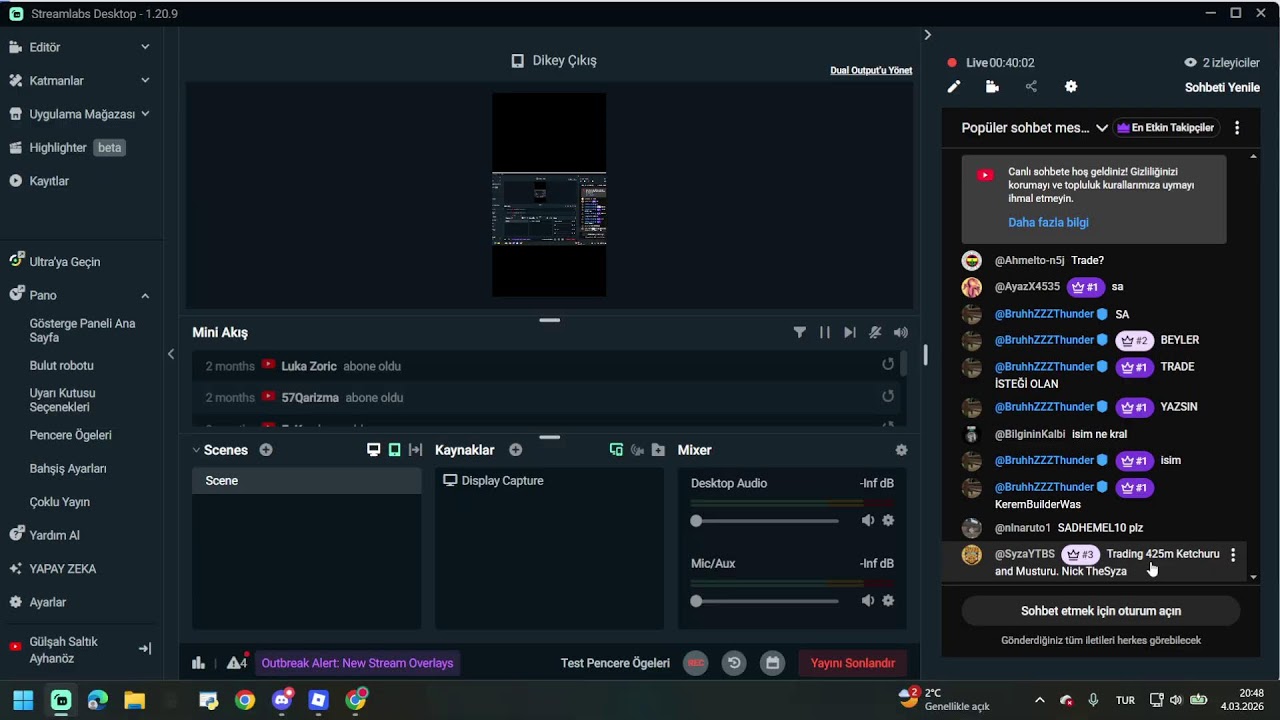This screenshot has width=1280, height=720.
Task: Log out of Gülşah Saltık Ayhanöz account
Action: (x=144, y=649)
